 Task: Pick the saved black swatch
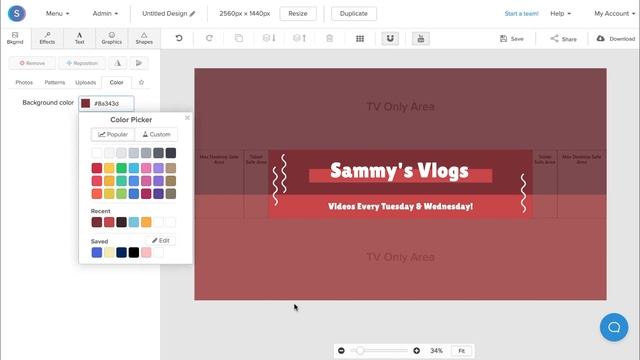click(x=133, y=252)
